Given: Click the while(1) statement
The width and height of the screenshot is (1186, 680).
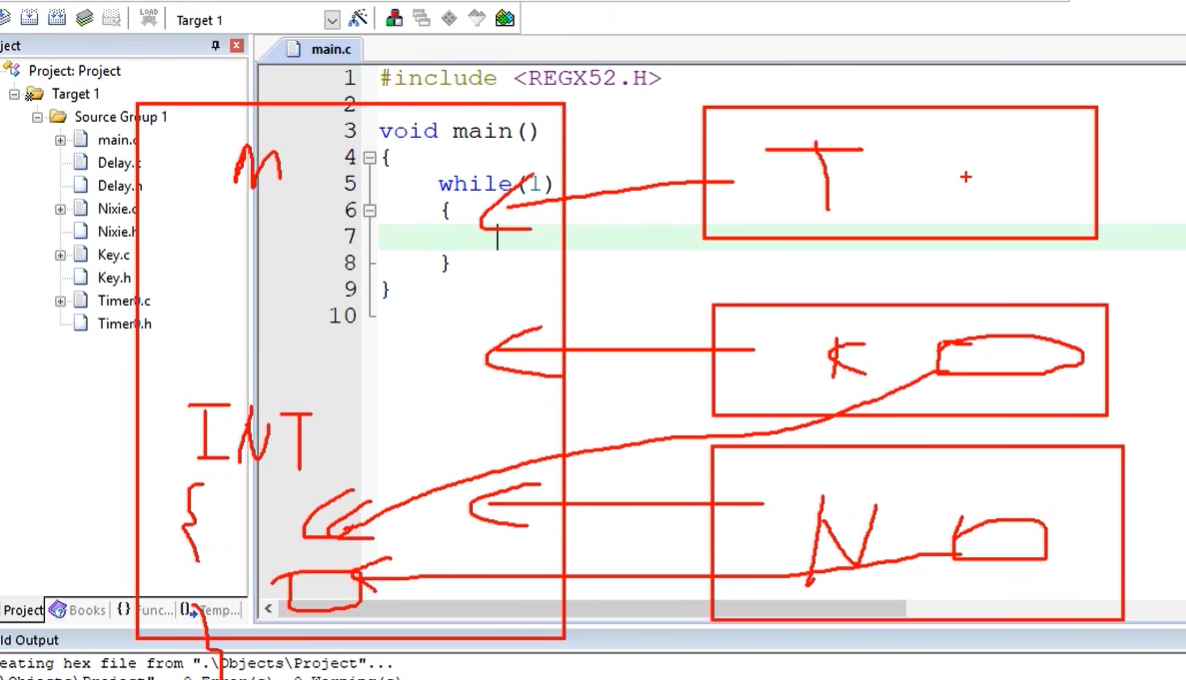Looking at the screenshot, I should pyautogui.click(x=495, y=185).
